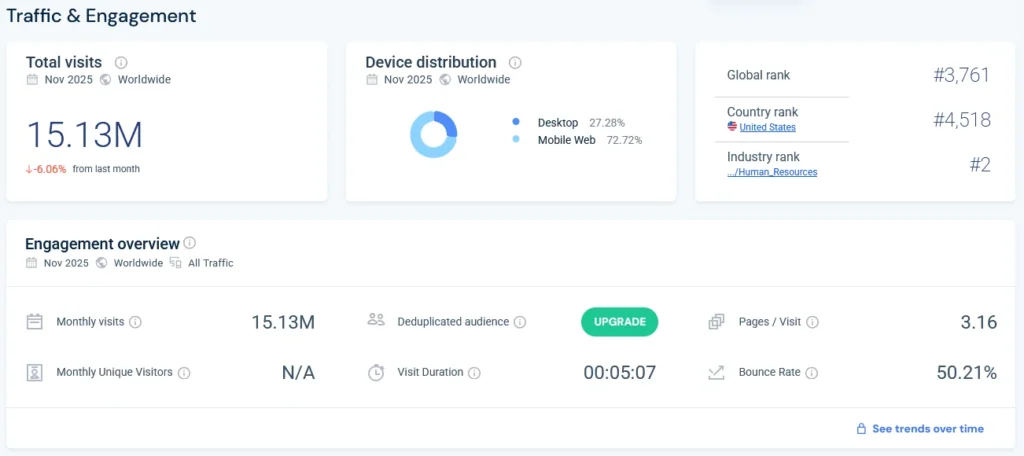
Task: Click info icon next to Engagement overview
Action: click(190, 243)
